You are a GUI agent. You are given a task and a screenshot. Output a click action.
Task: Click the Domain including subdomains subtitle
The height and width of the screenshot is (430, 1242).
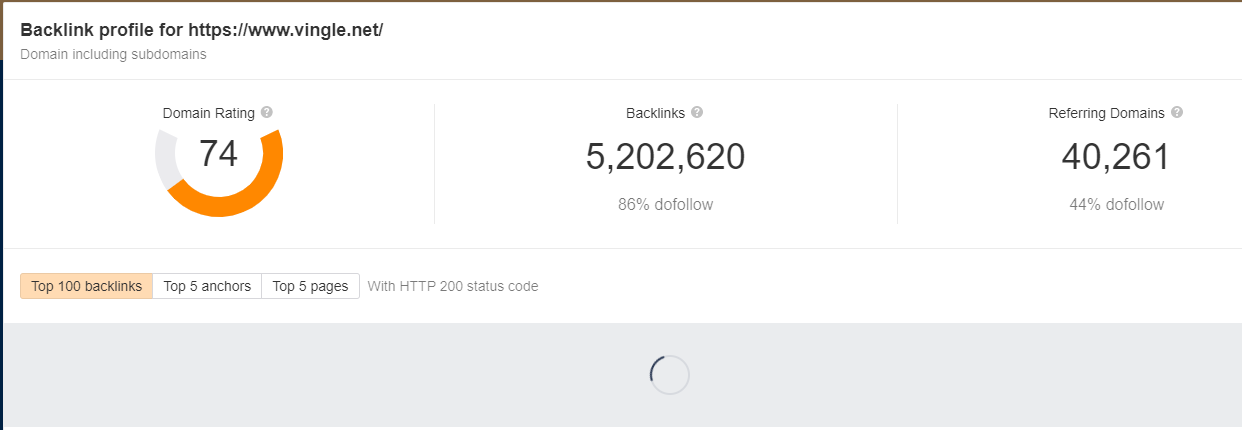click(x=113, y=54)
